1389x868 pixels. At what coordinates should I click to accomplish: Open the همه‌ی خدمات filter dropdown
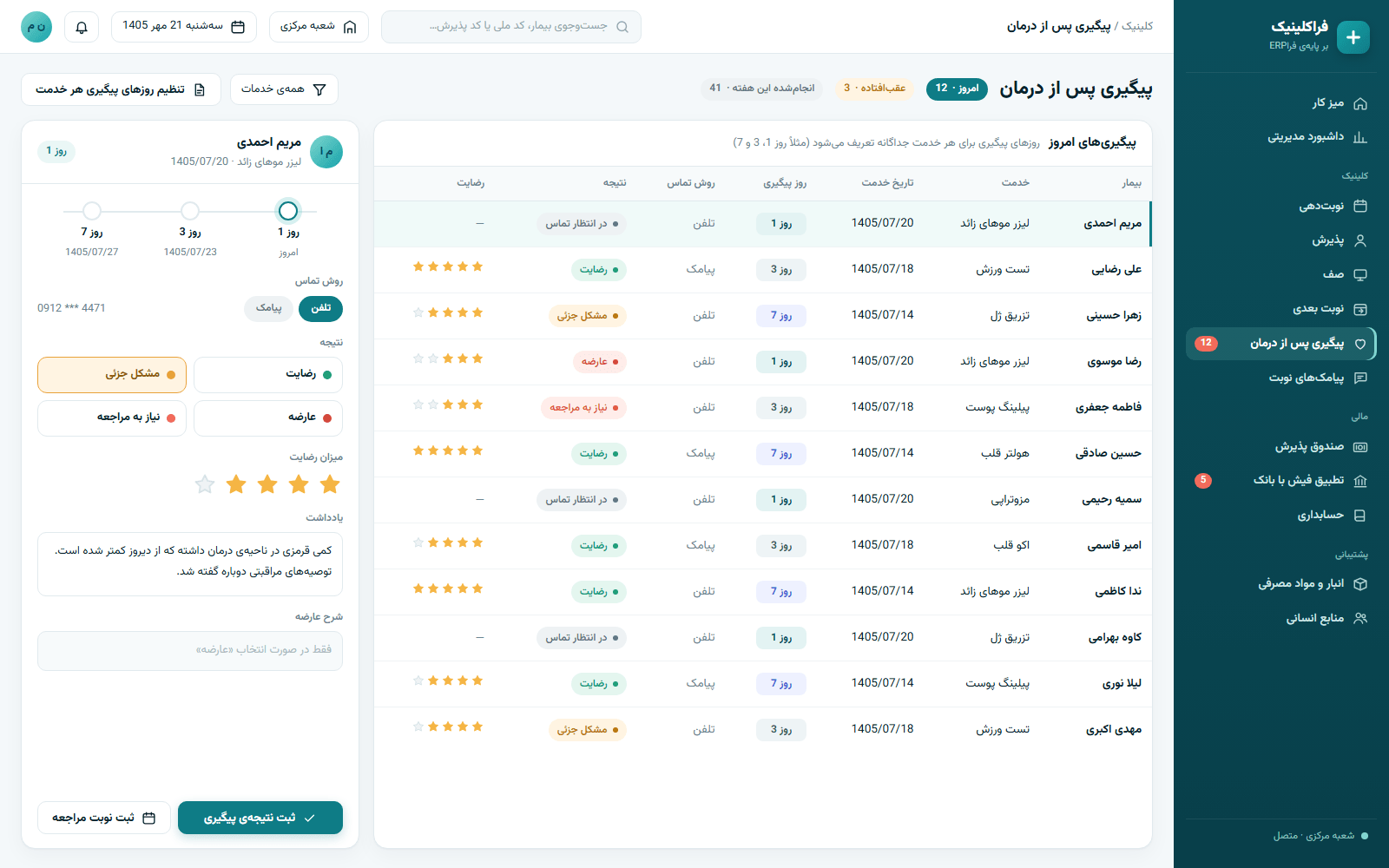(284, 89)
